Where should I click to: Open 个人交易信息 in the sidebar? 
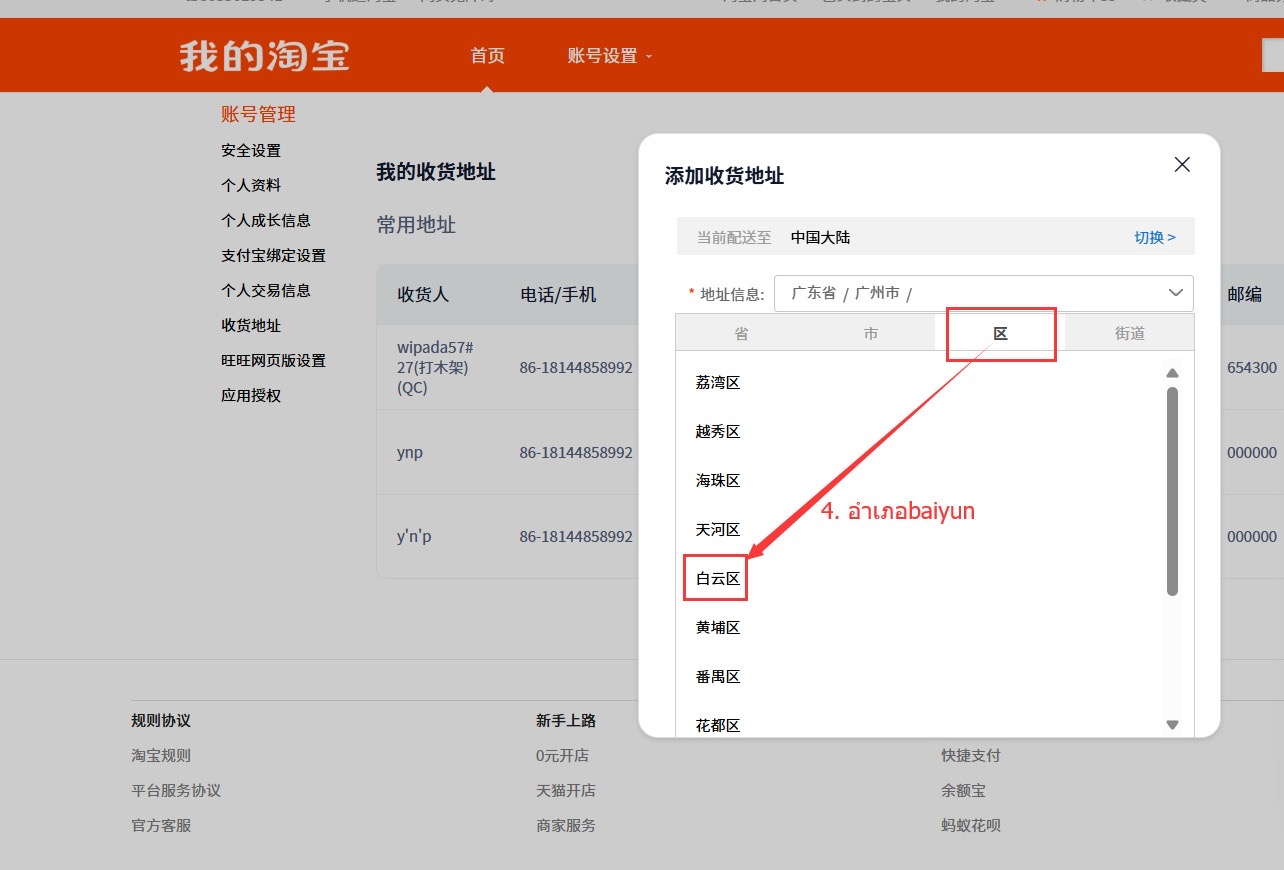coord(266,290)
